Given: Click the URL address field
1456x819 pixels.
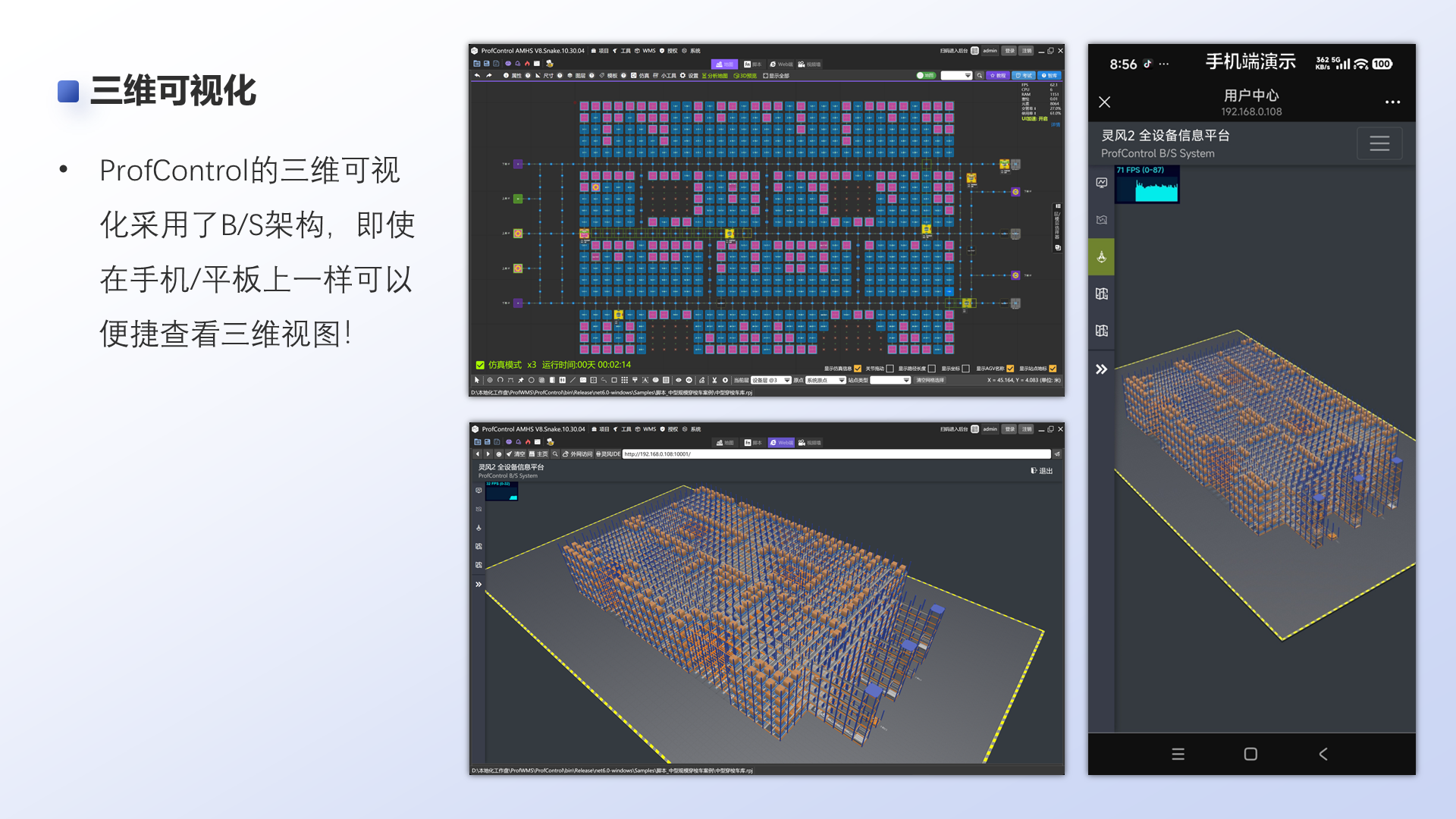Looking at the screenshot, I should click(834, 454).
